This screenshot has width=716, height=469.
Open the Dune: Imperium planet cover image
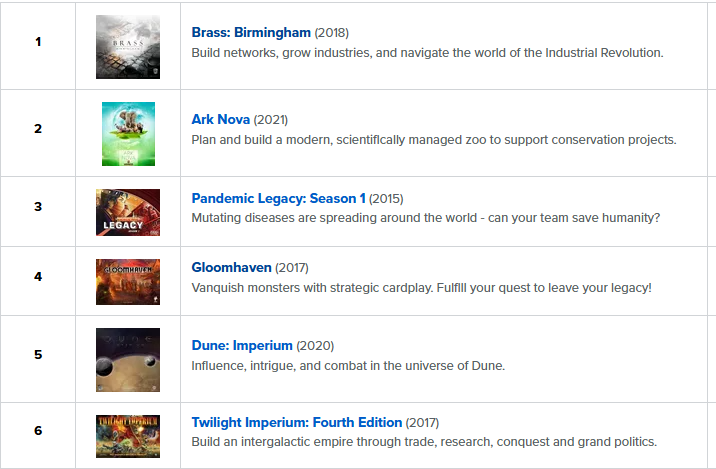click(127, 360)
